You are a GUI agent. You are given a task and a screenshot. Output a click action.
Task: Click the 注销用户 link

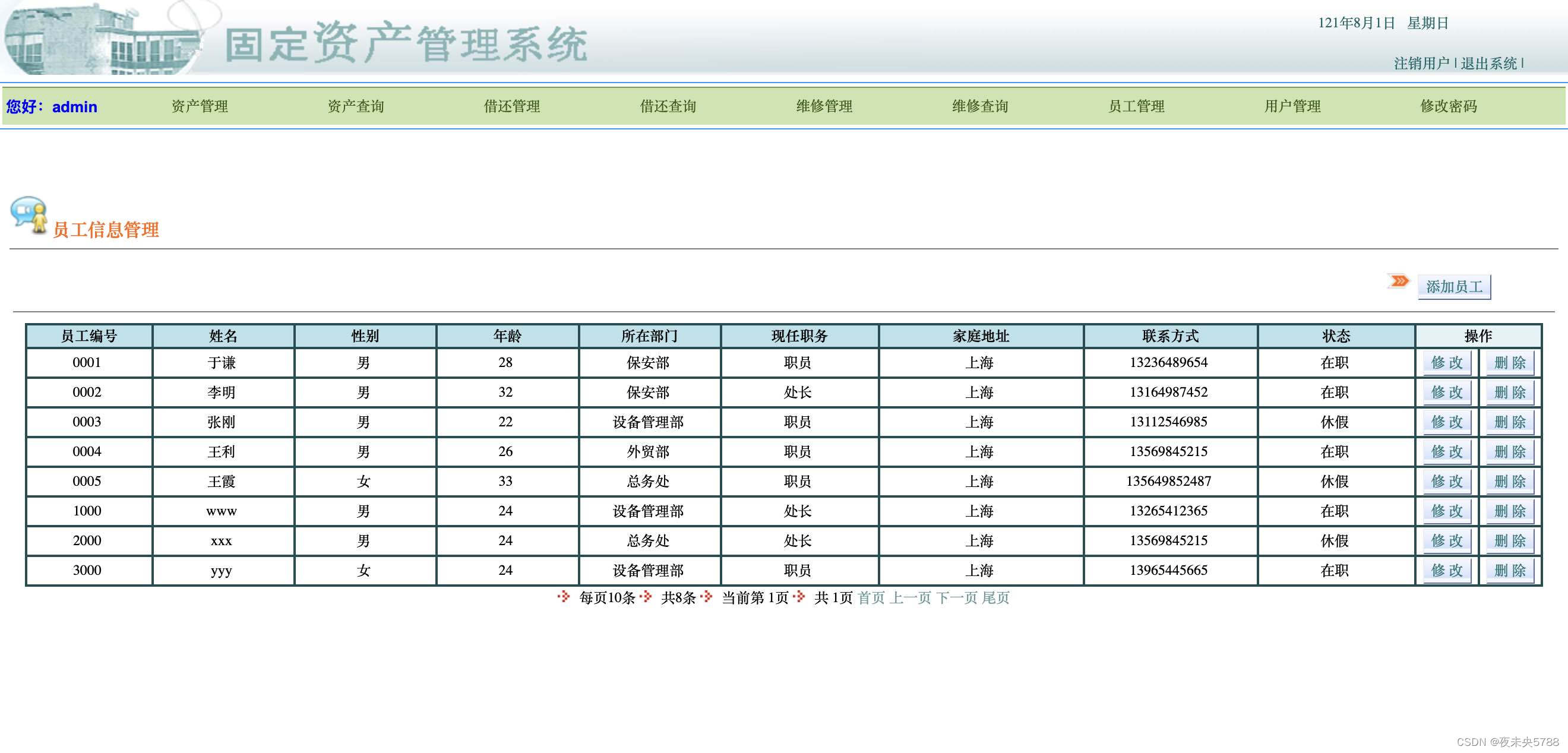pos(1421,64)
